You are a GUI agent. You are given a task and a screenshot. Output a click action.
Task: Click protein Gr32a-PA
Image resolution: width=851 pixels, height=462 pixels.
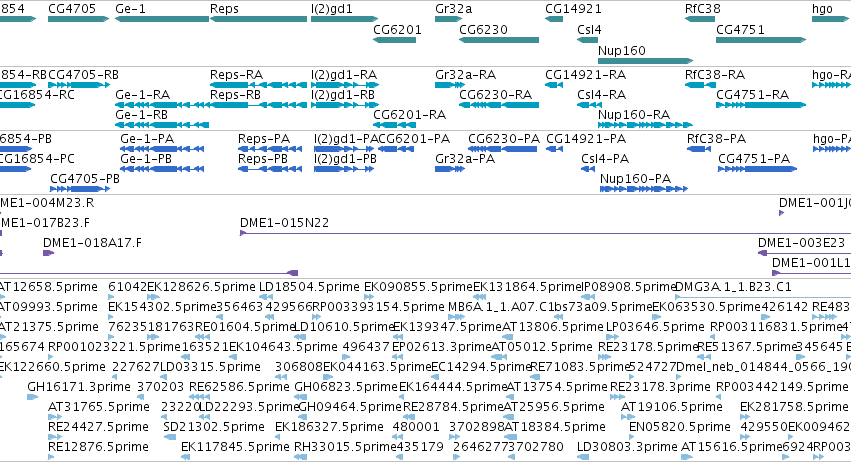click(x=450, y=169)
